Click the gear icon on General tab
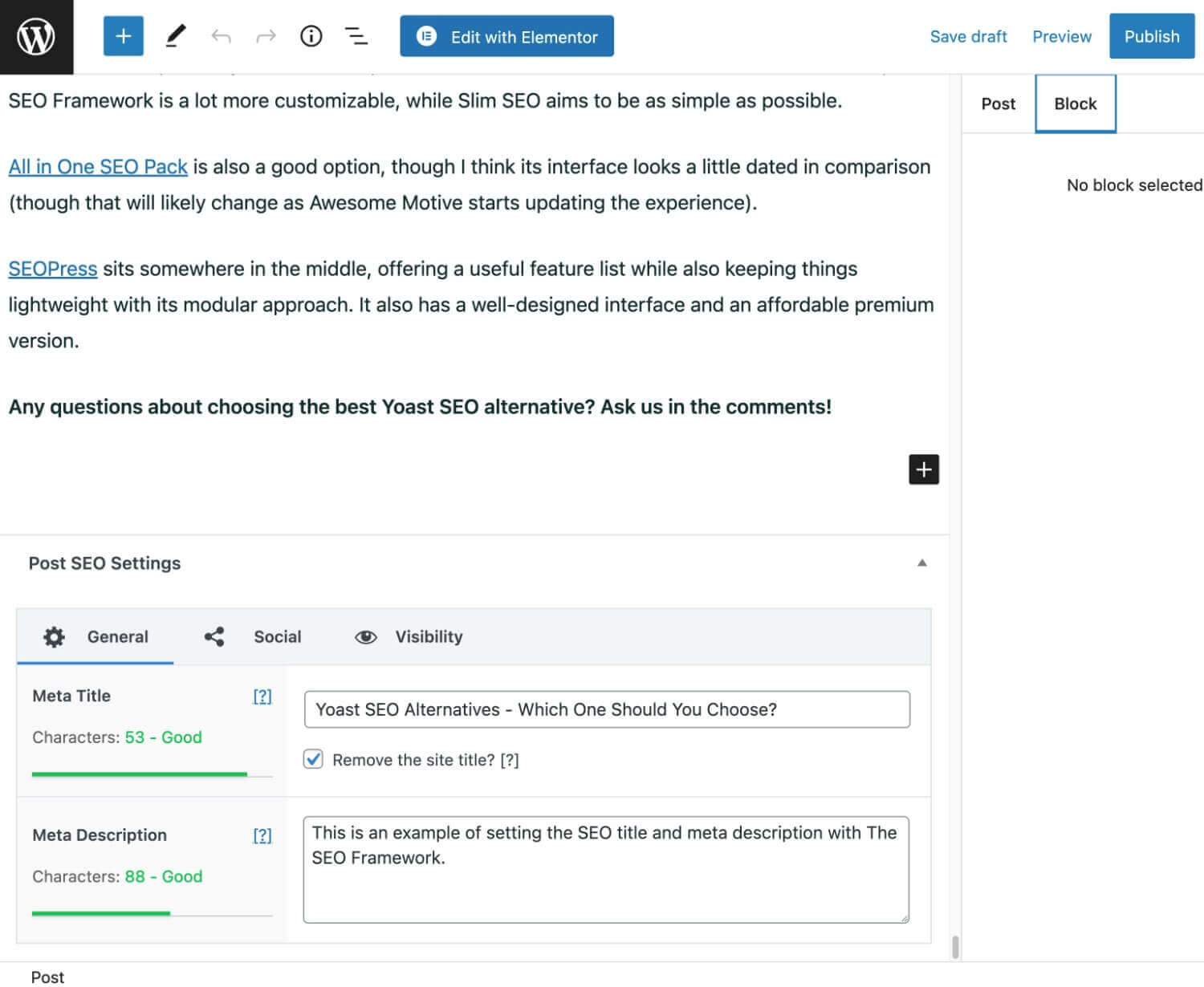 coord(54,637)
